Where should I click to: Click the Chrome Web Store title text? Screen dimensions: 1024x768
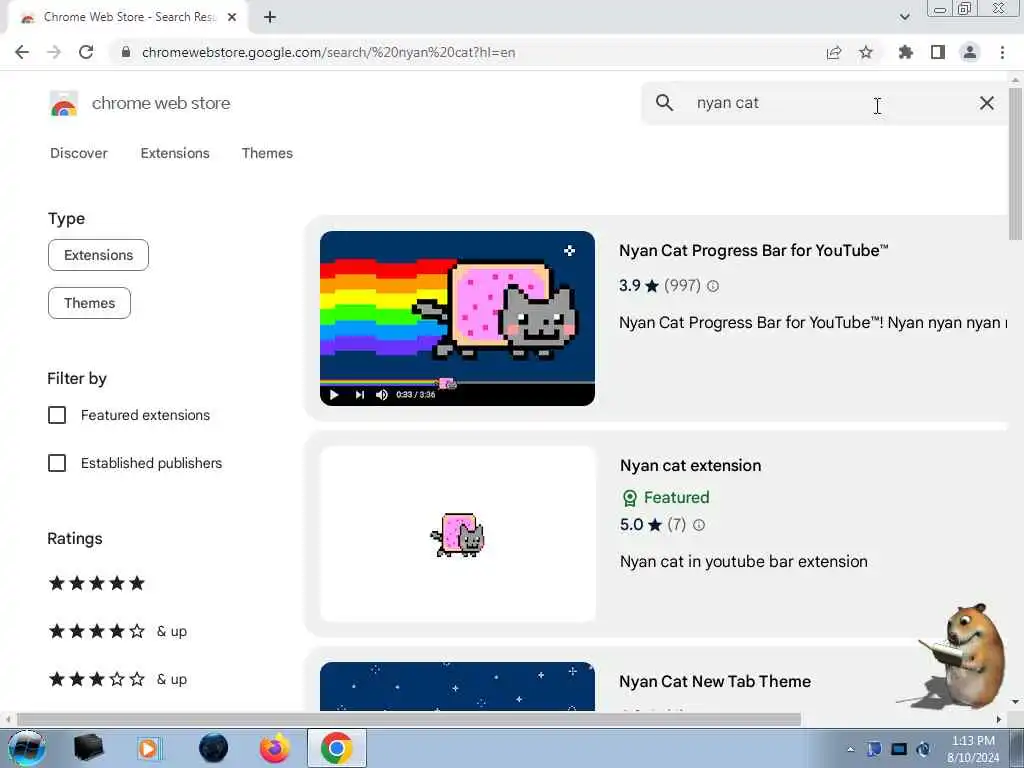(161, 103)
